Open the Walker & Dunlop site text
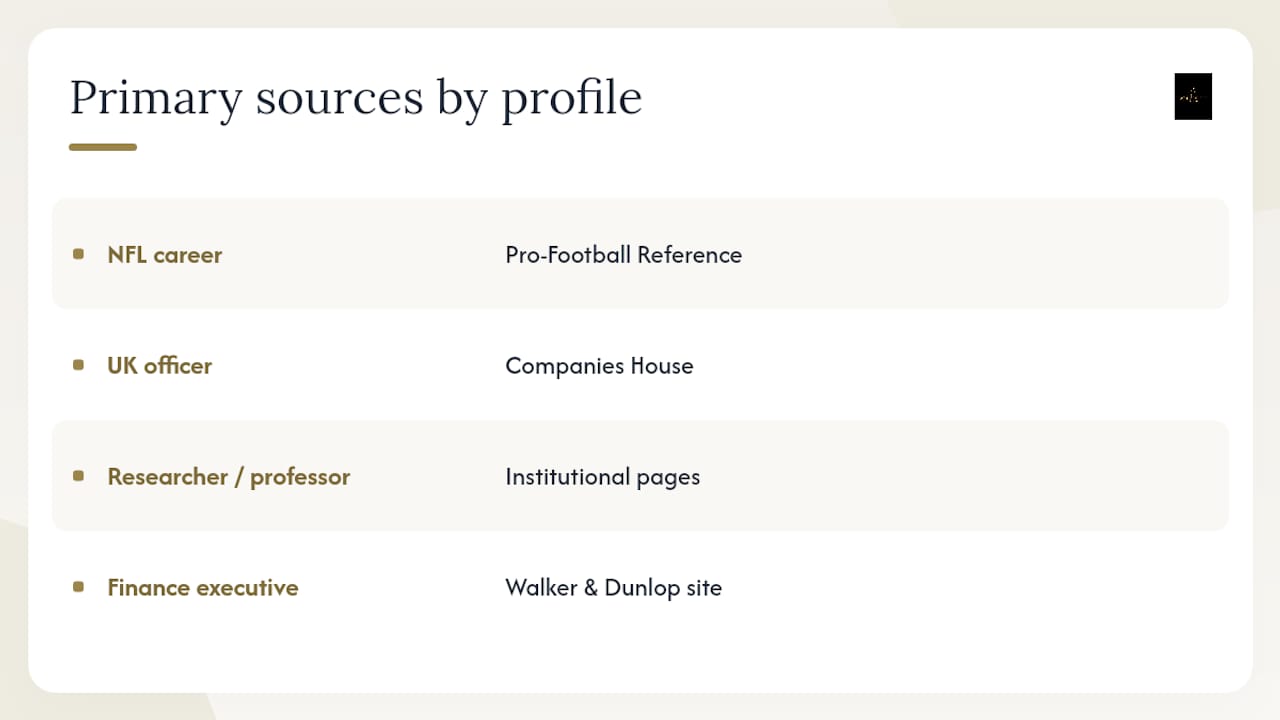 pyautogui.click(x=614, y=588)
